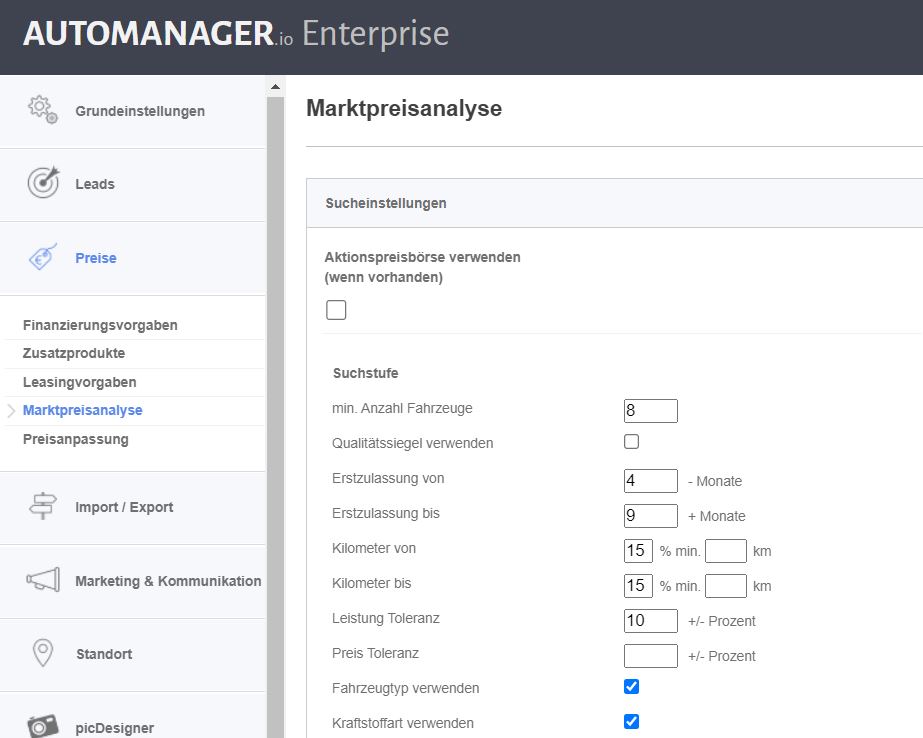
Task: Click the Import / Export signpost icon
Action: [43, 506]
